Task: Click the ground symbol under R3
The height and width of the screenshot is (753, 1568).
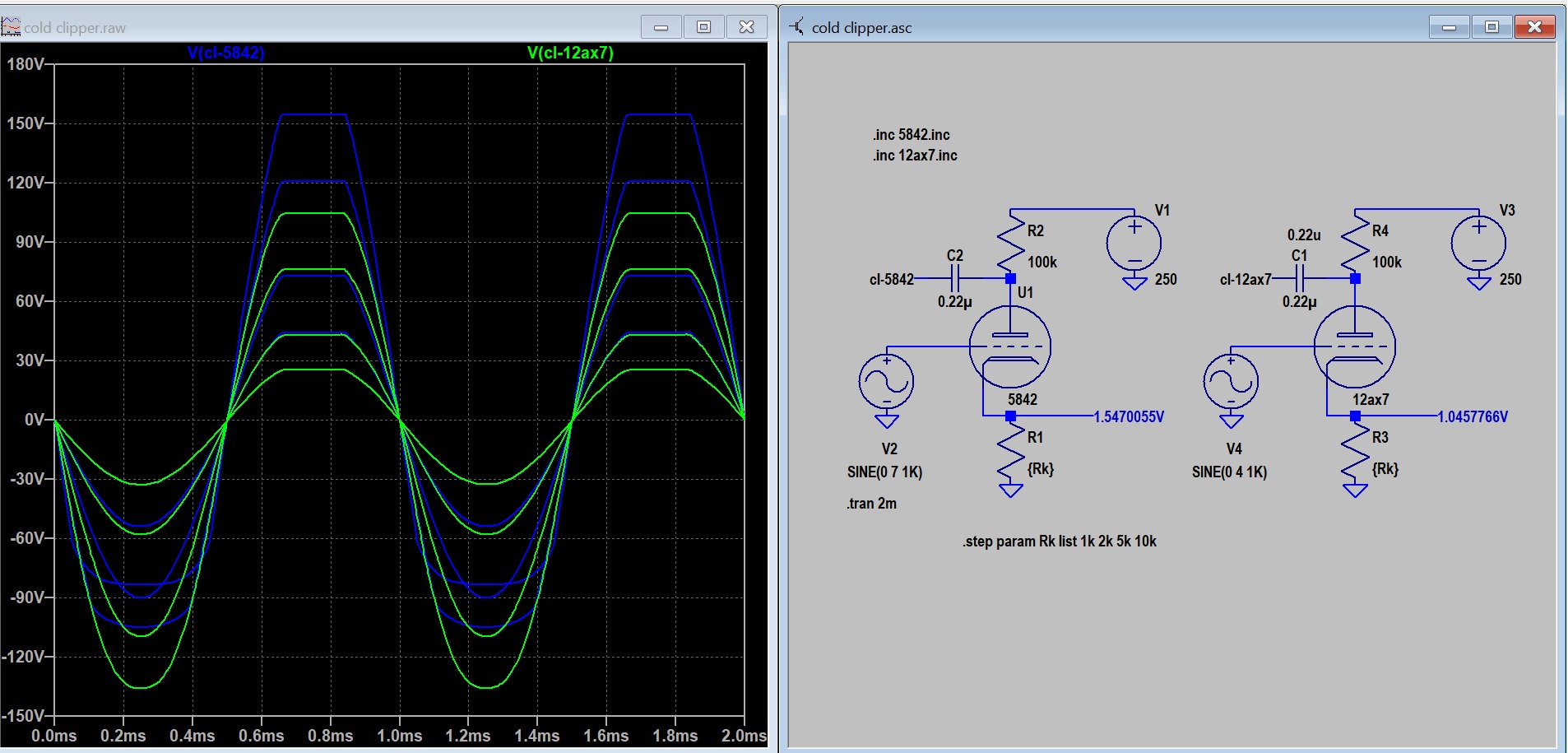Action: [1355, 490]
